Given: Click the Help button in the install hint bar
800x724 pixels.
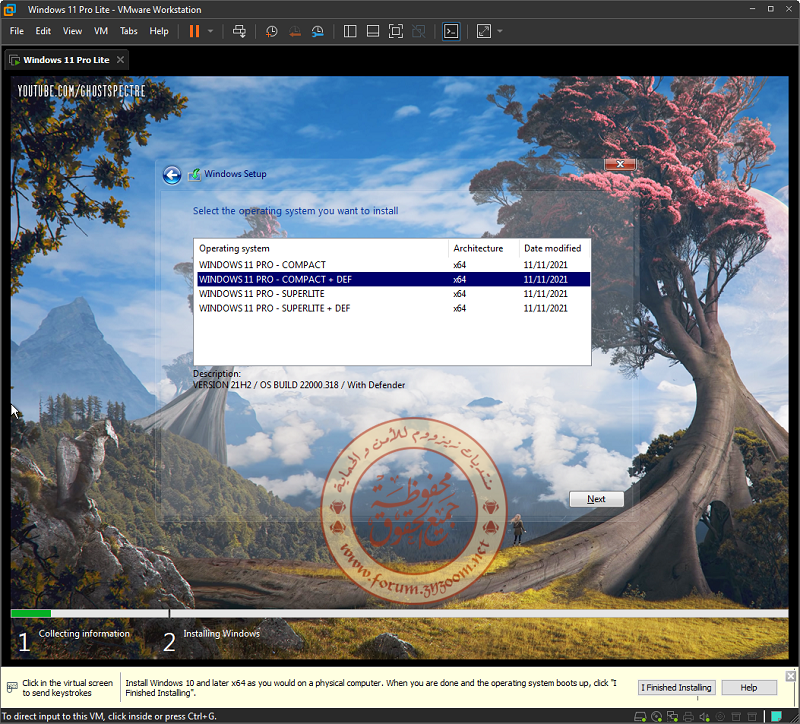Looking at the screenshot, I should point(748,687).
